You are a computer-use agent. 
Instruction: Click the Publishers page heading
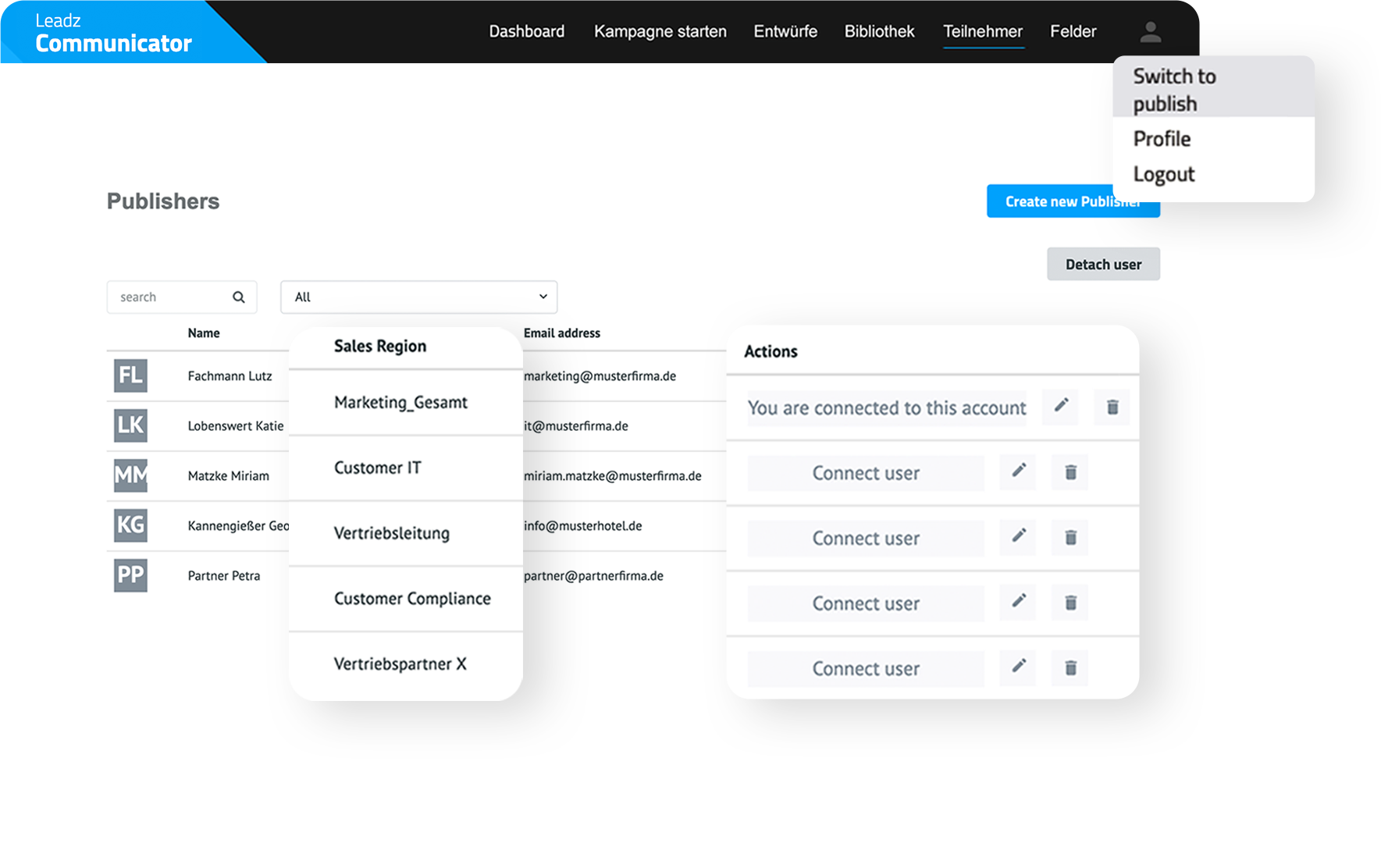[x=163, y=201]
